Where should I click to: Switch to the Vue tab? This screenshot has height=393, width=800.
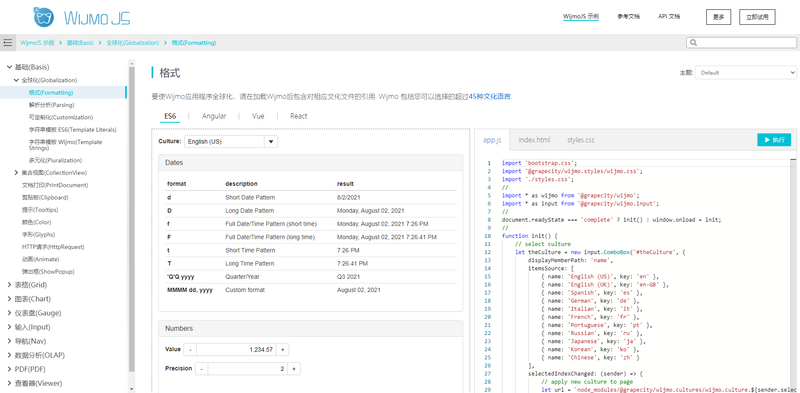click(258, 116)
